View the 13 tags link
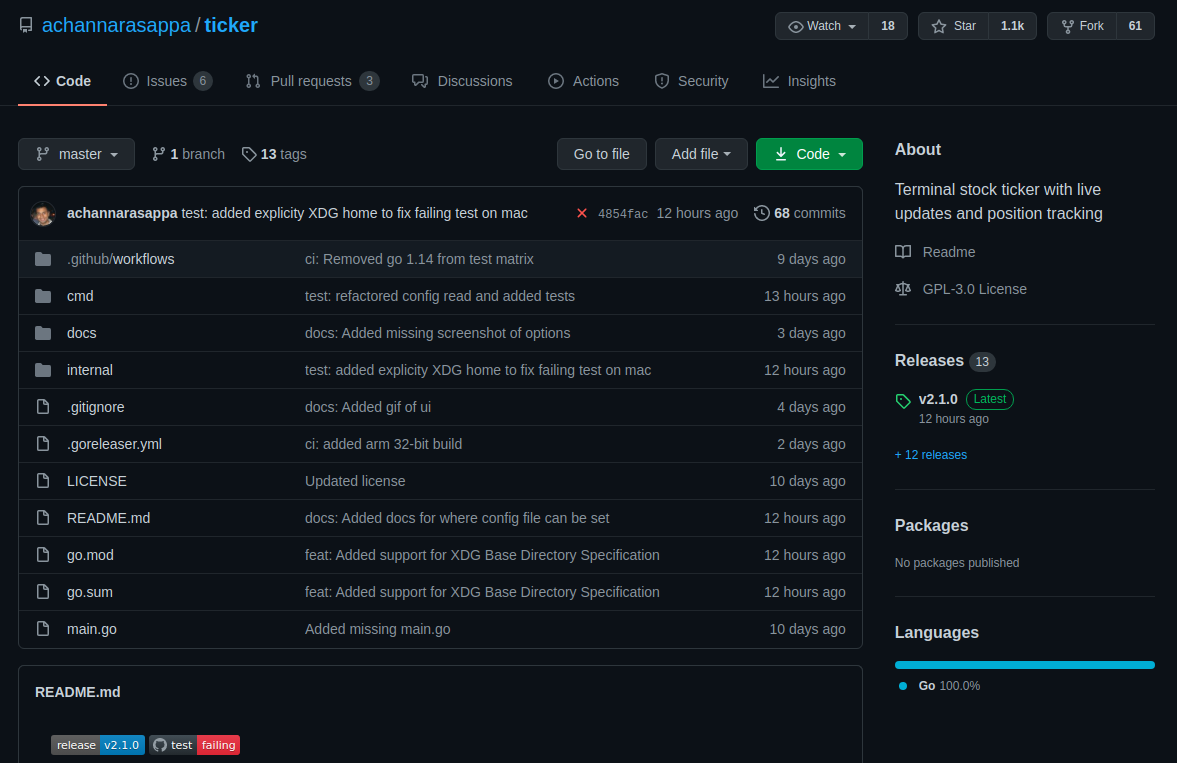This screenshot has height=763, width=1177. point(274,154)
